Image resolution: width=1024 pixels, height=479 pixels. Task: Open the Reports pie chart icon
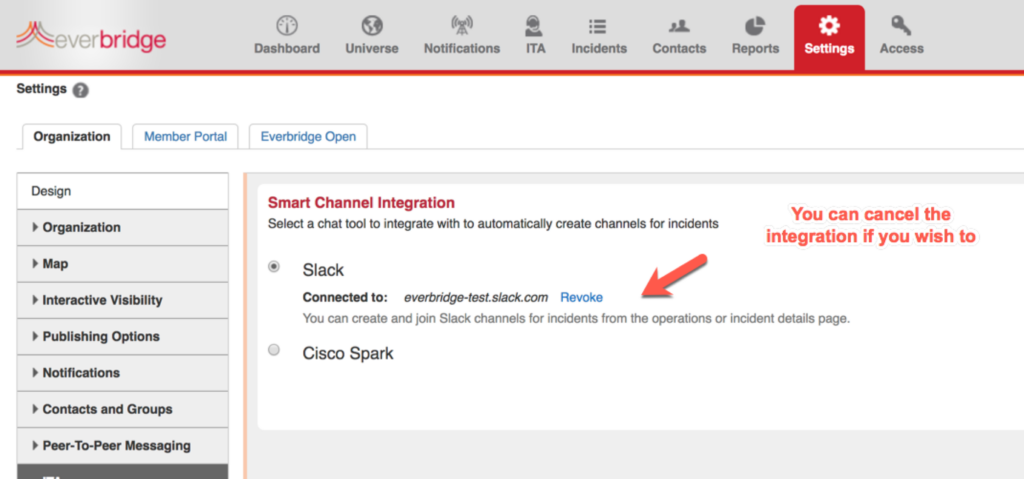pyautogui.click(x=755, y=26)
